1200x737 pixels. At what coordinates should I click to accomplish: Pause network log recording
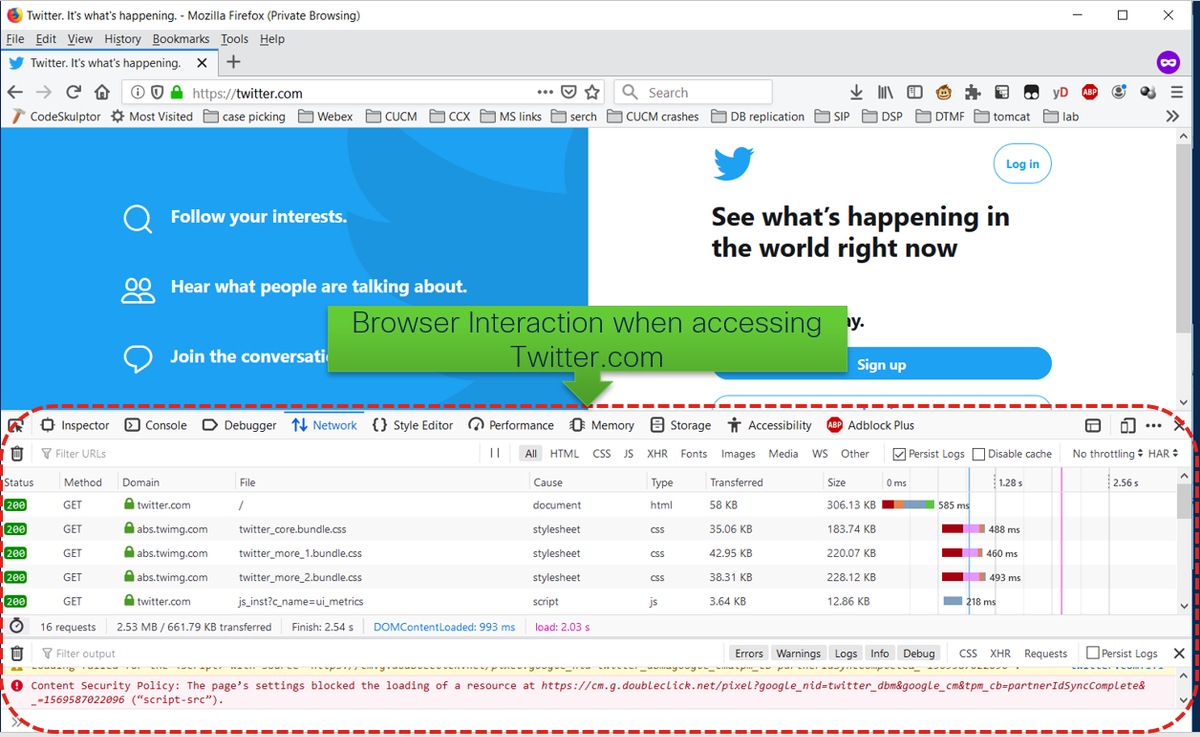coord(495,453)
